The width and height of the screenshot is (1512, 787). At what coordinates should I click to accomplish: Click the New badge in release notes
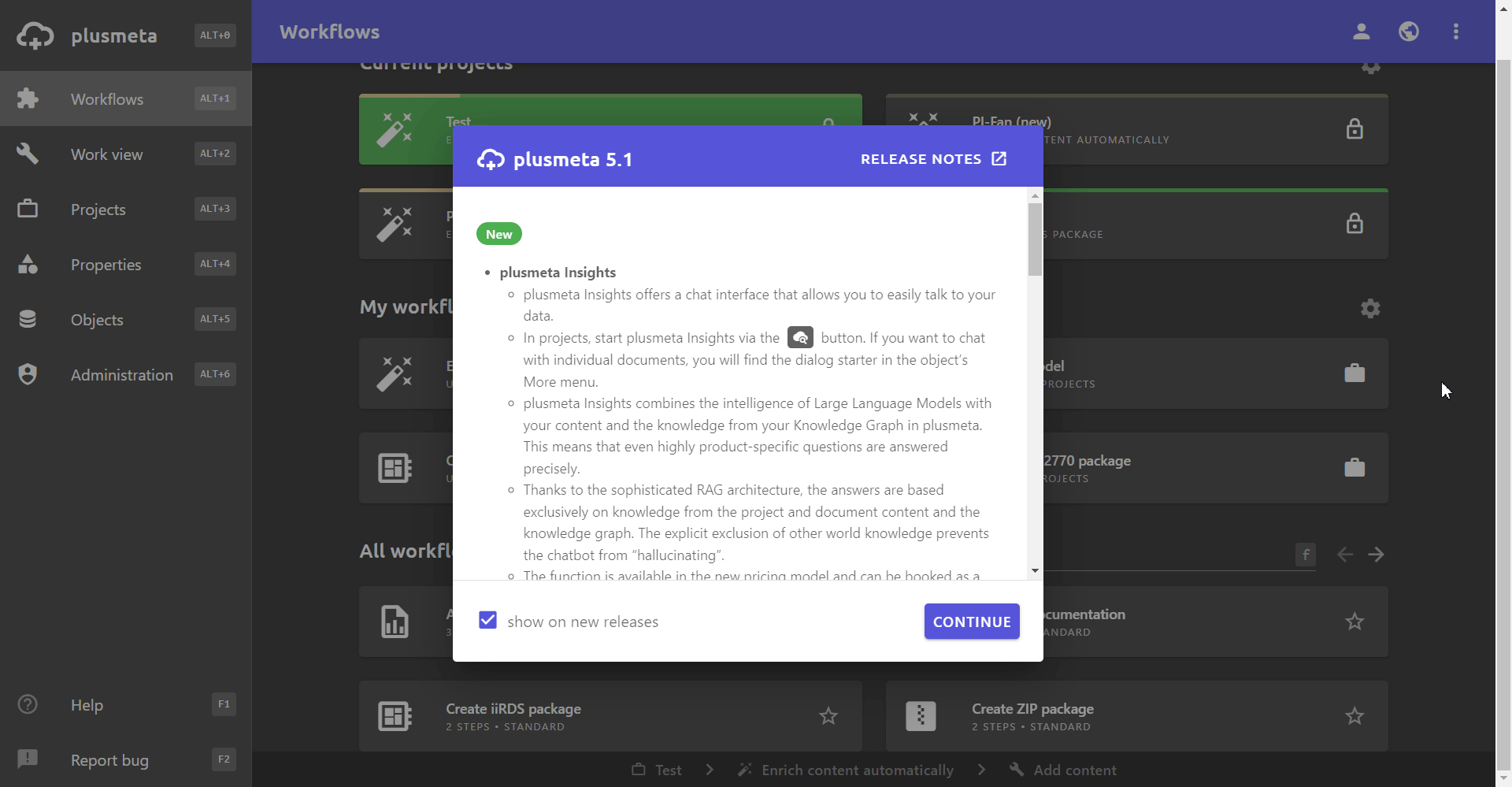pyautogui.click(x=499, y=234)
